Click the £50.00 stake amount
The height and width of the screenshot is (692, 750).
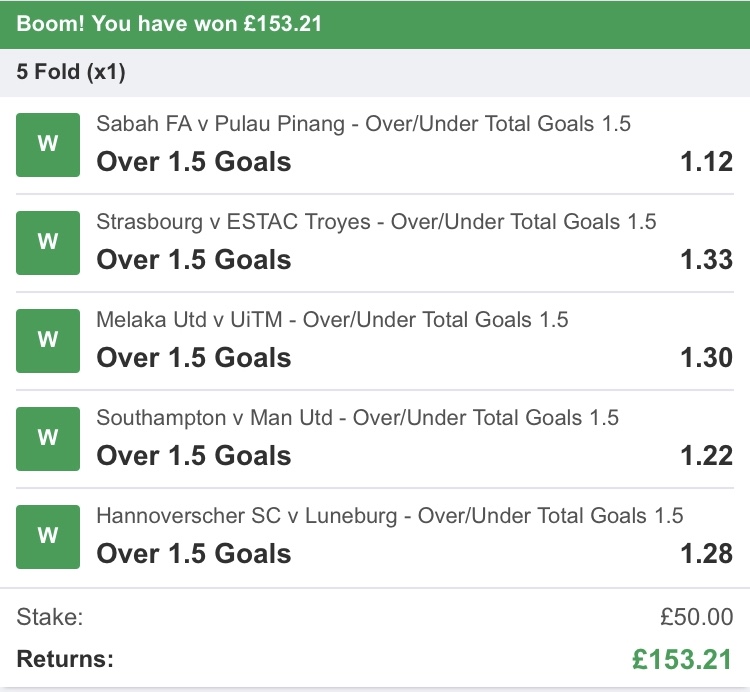(690, 617)
